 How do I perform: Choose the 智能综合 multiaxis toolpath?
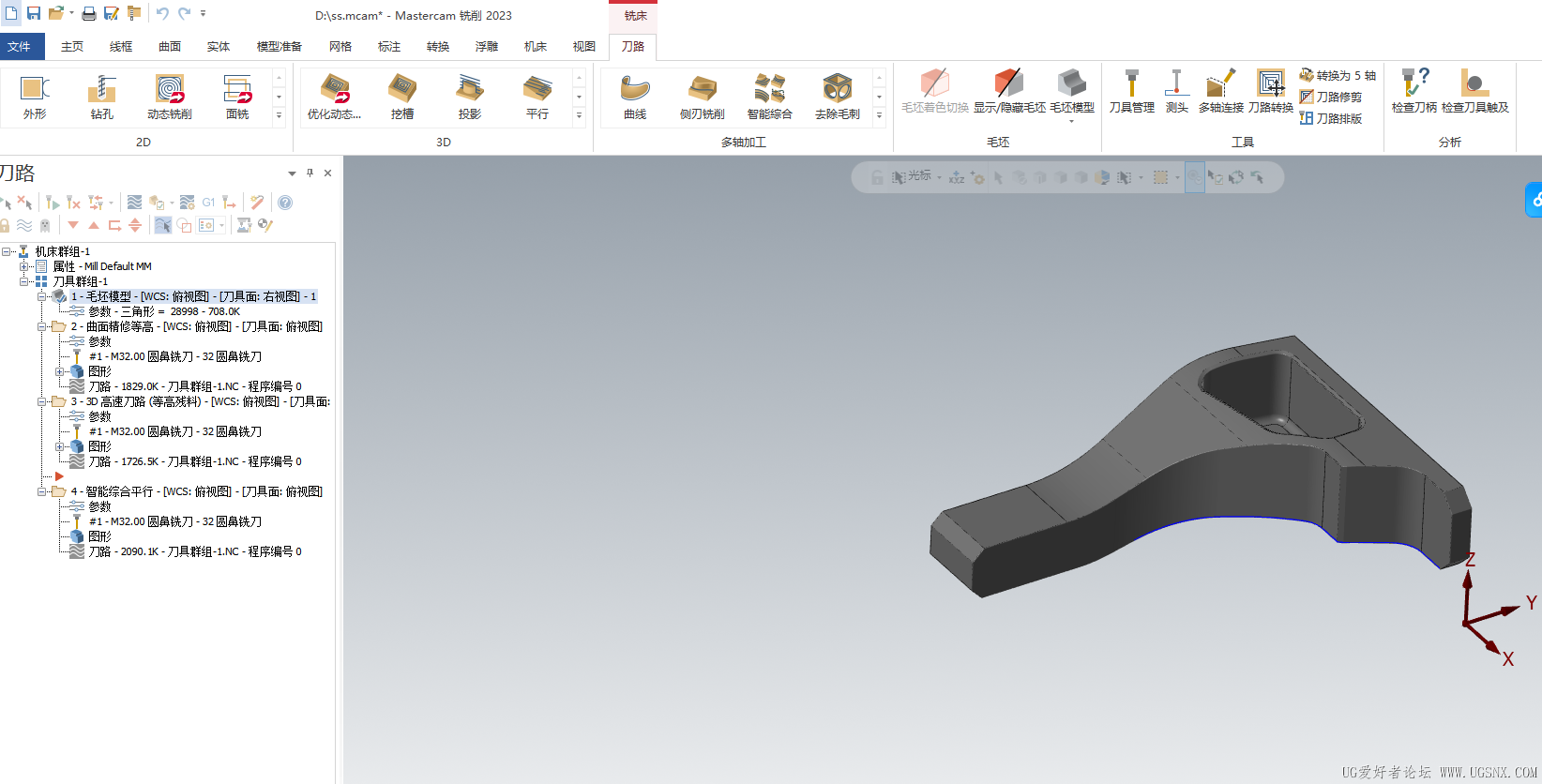pyautogui.click(x=770, y=98)
